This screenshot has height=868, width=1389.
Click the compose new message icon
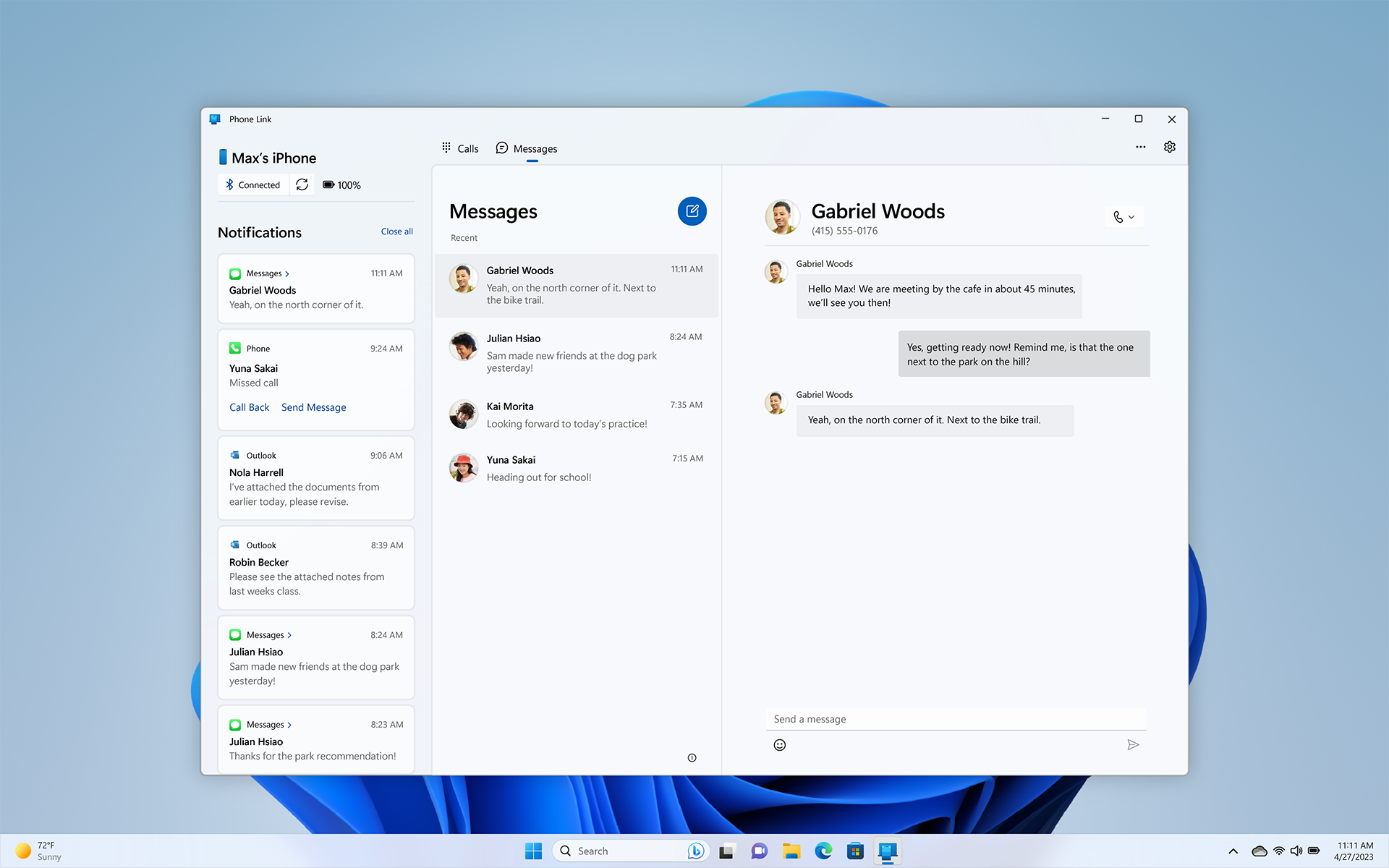coord(693,211)
